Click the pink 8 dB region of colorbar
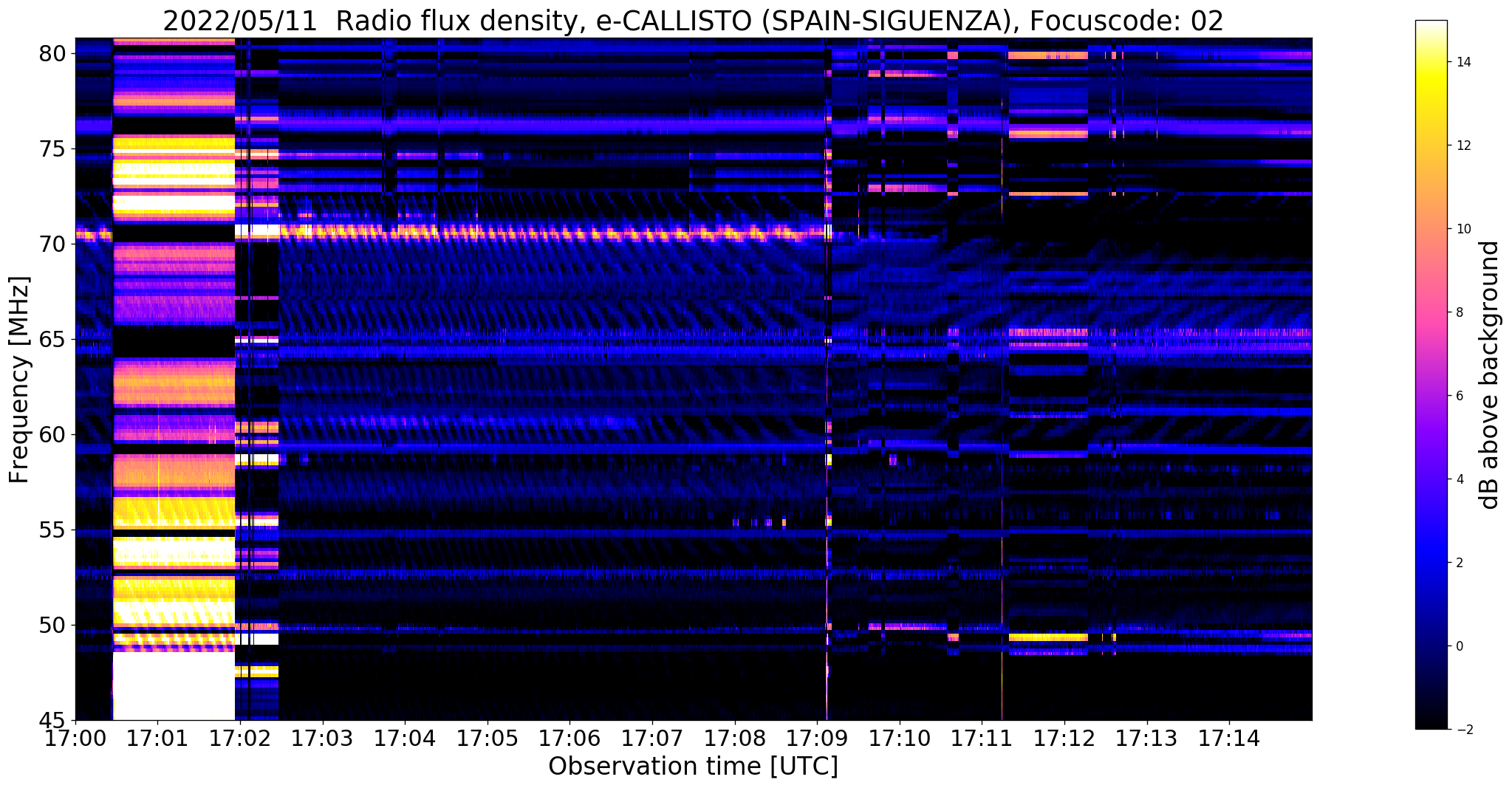The image size is (1512, 788). point(1431,312)
